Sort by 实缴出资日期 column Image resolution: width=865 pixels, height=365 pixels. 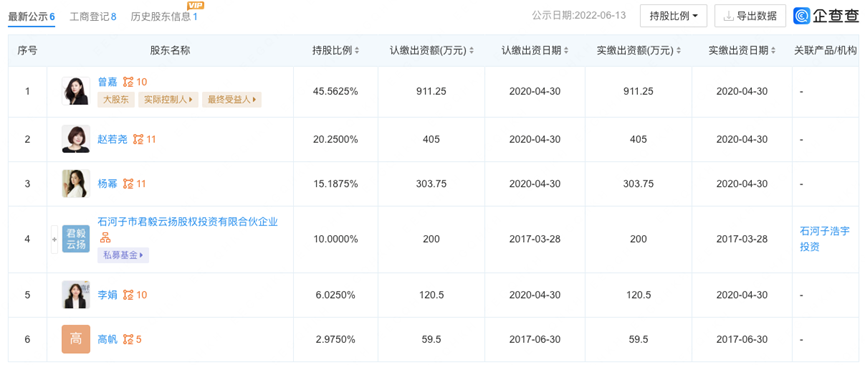pyautogui.click(x=773, y=51)
